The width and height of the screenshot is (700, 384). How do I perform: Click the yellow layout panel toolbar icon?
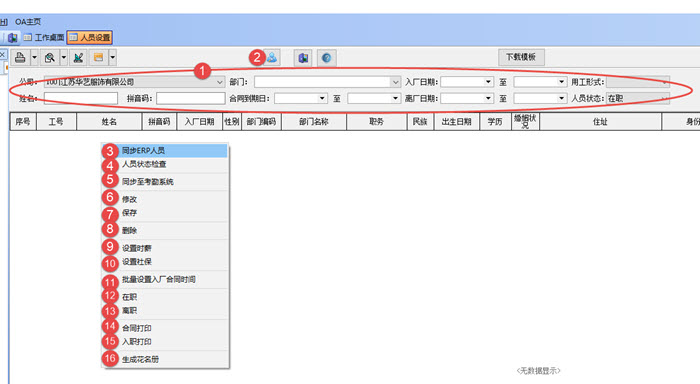pos(99,58)
